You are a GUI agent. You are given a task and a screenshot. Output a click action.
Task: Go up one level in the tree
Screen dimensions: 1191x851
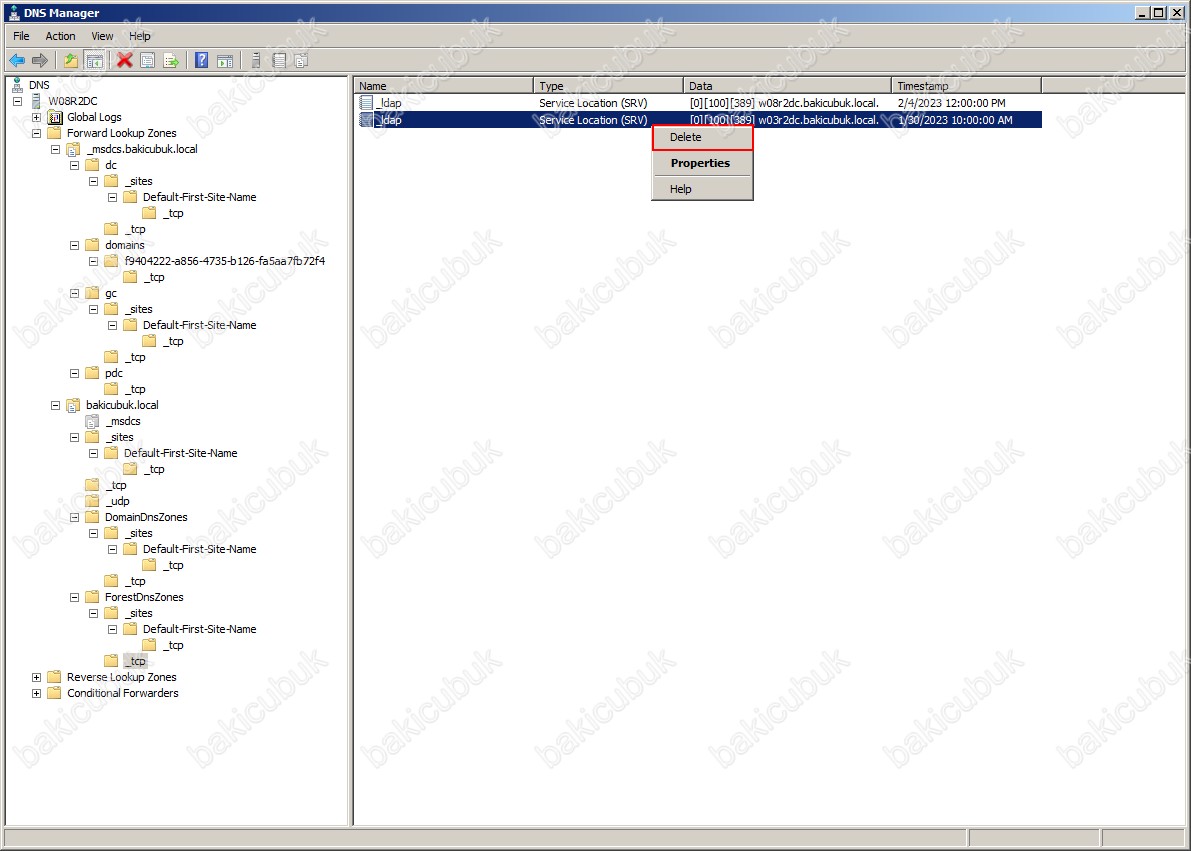click(x=71, y=60)
